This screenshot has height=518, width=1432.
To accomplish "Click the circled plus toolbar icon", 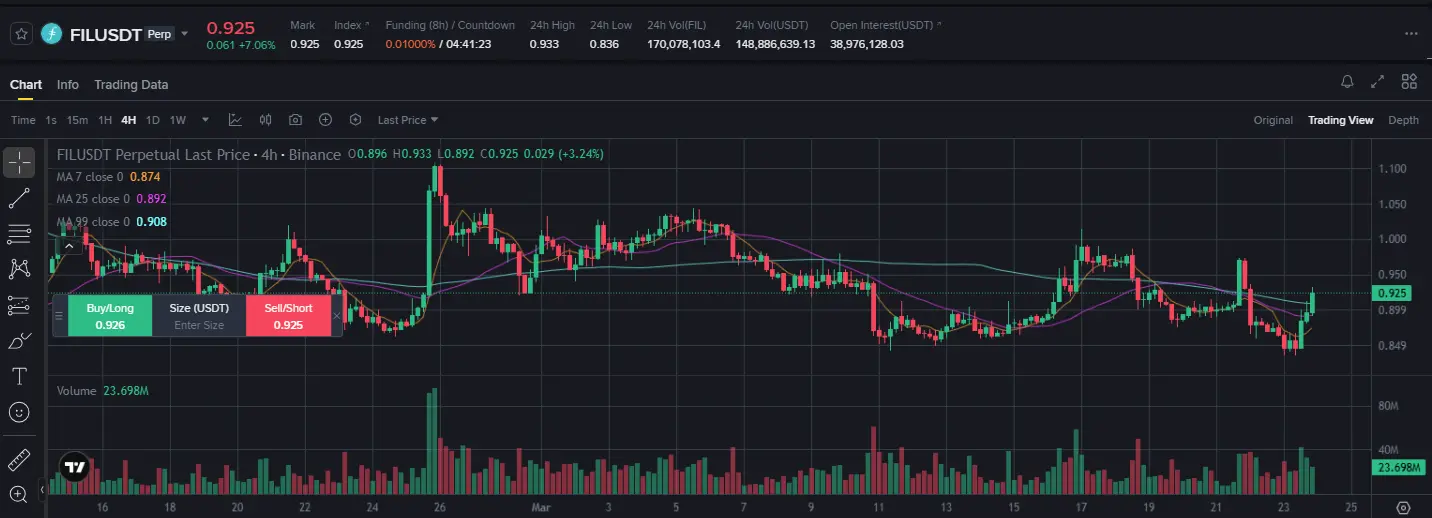I will (x=325, y=120).
